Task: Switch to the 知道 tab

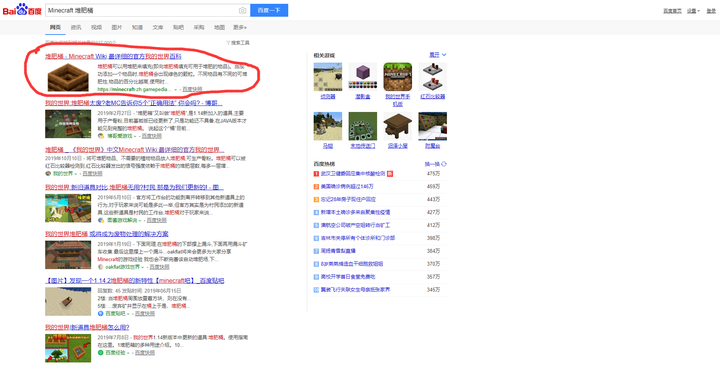Action: [137, 28]
